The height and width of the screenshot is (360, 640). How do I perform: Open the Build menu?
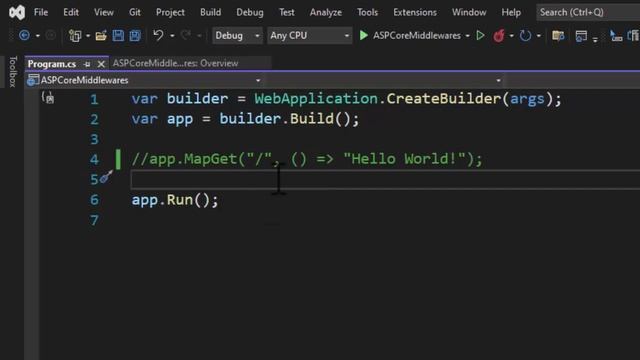coord(211,13)
